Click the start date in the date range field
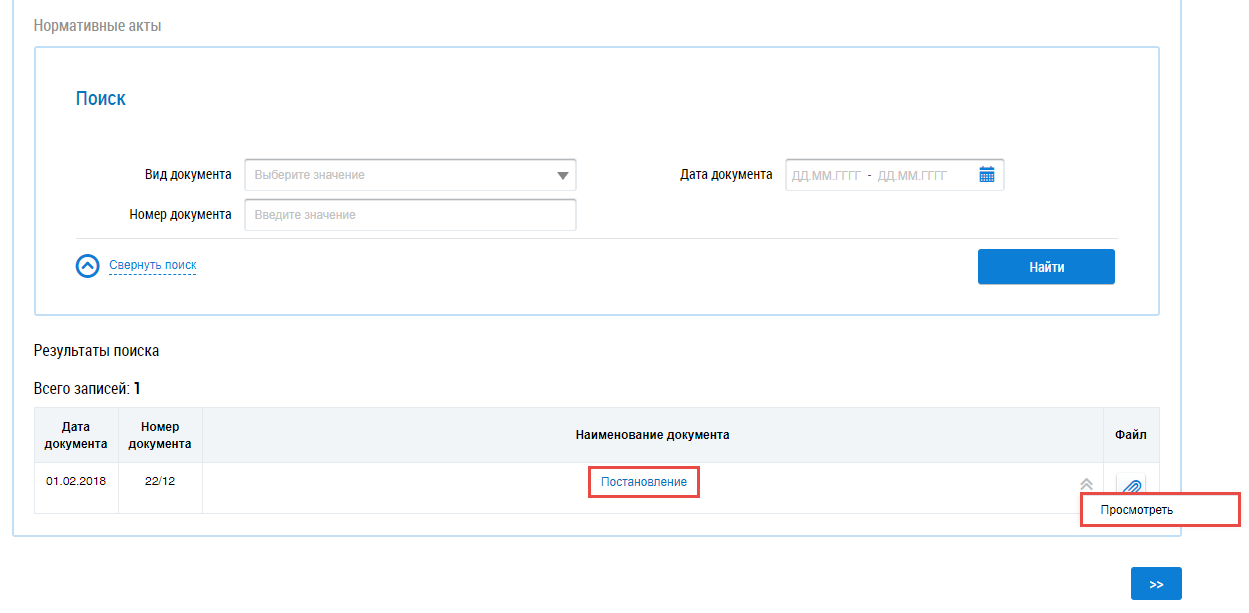 tap(826, 175)
